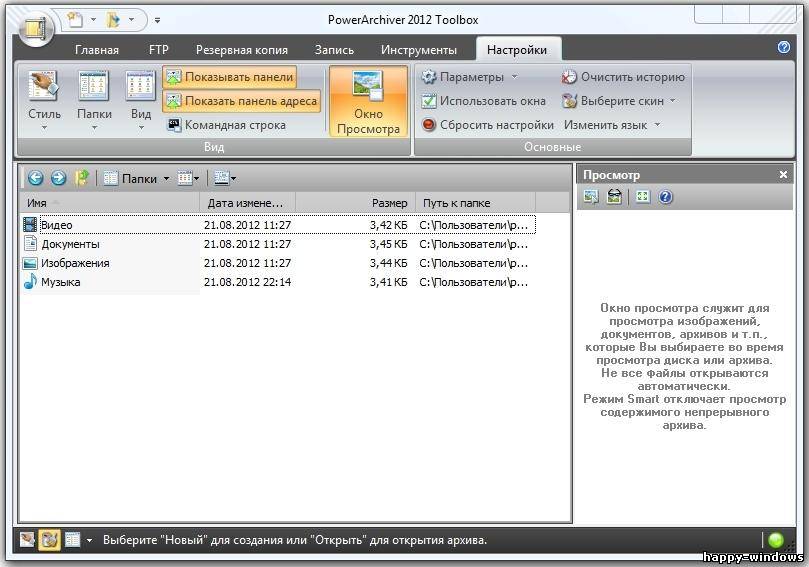Open the Изменить язык dropdown

point(612,125)
